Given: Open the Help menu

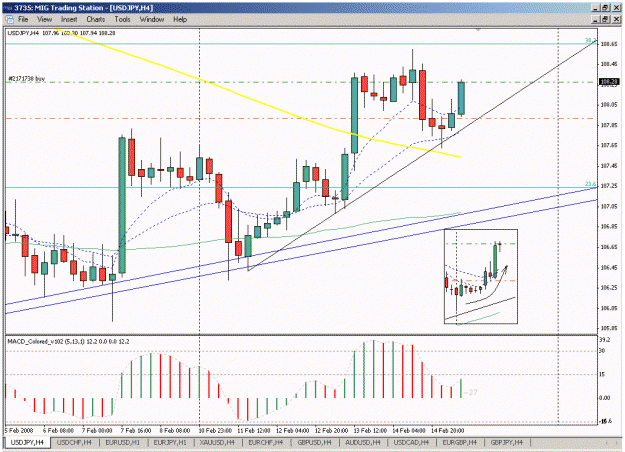Looking at the screenshot, I should click(180, 19).
